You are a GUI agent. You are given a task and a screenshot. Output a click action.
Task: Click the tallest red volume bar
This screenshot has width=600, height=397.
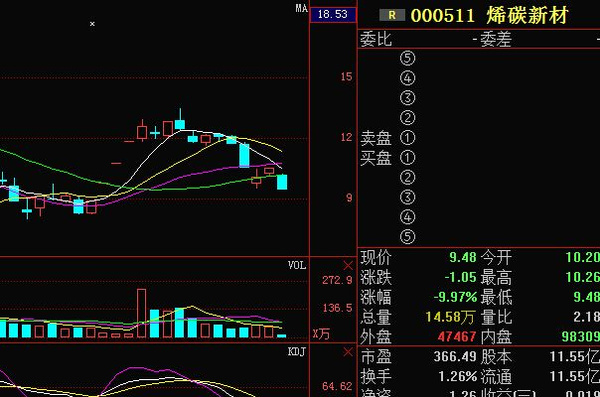pos(142,313)
